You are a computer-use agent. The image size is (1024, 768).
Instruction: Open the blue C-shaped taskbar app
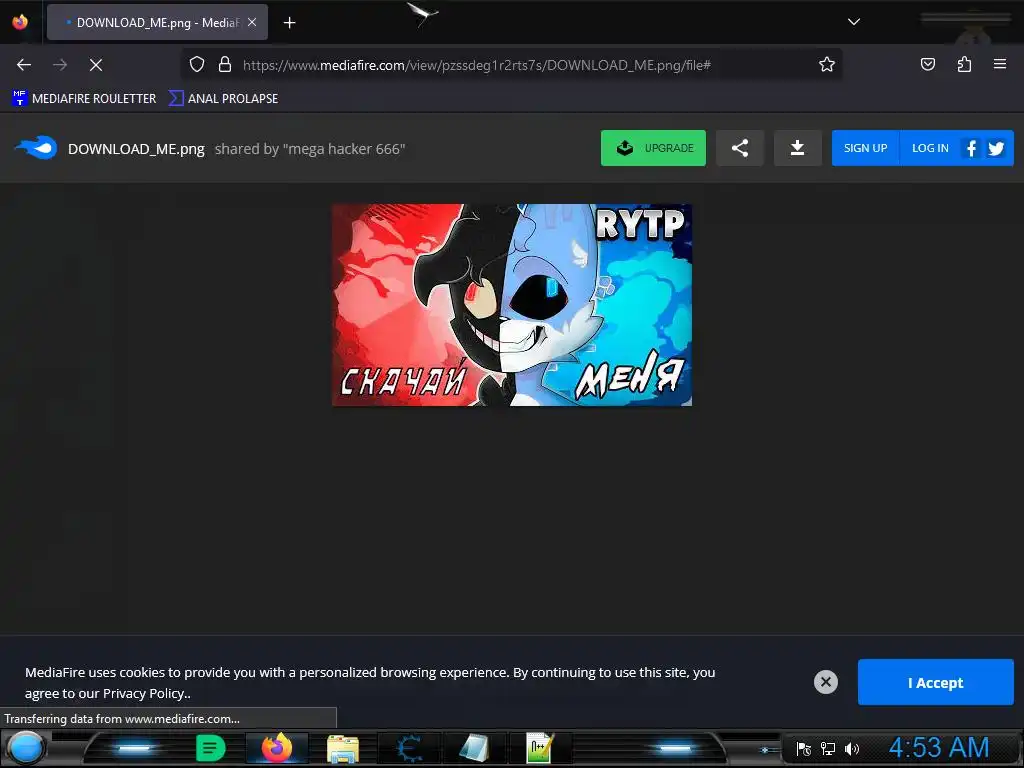point(409,748)
